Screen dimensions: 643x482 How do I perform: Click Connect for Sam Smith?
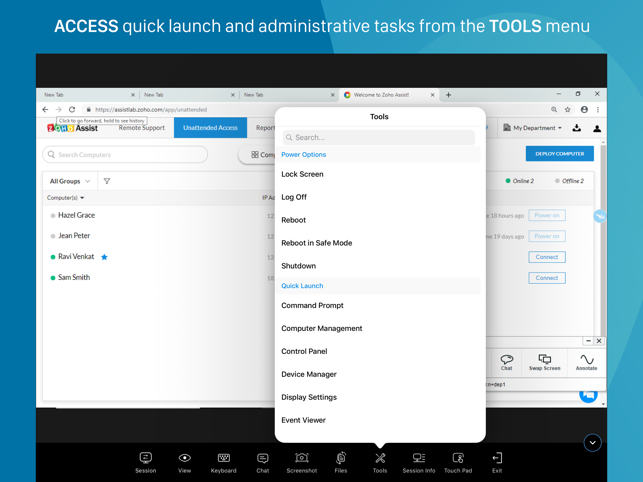tap(547, 278)
